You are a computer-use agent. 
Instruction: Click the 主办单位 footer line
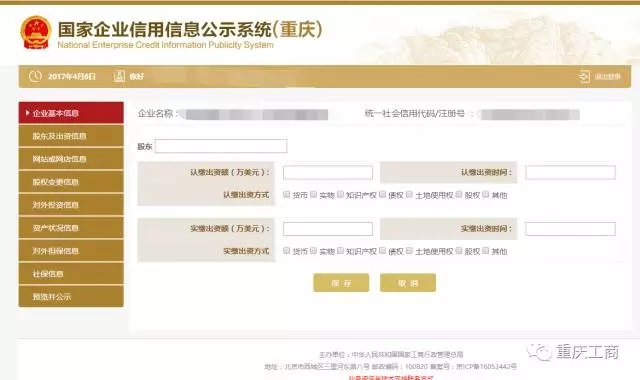click(391, 355)
